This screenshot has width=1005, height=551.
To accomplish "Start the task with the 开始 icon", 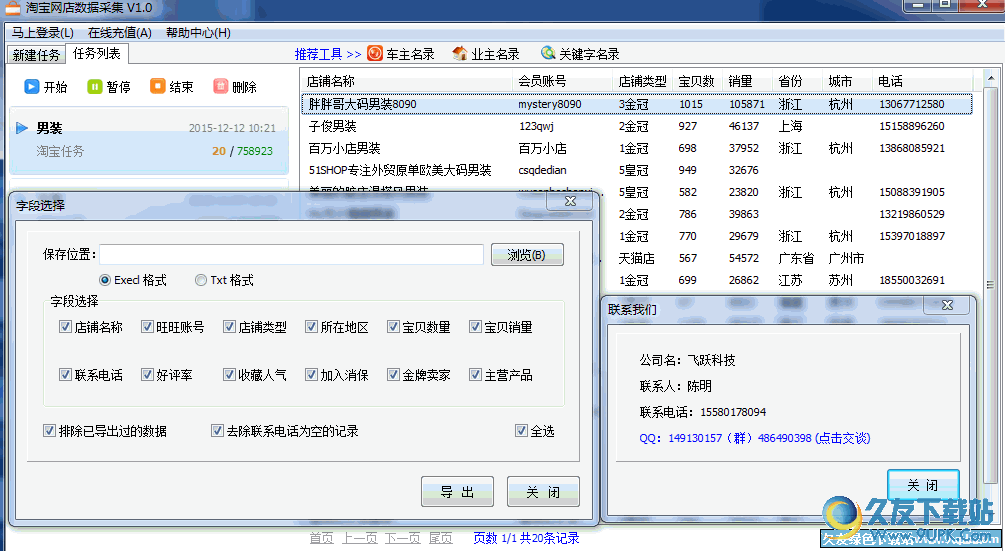I will 32,86.
